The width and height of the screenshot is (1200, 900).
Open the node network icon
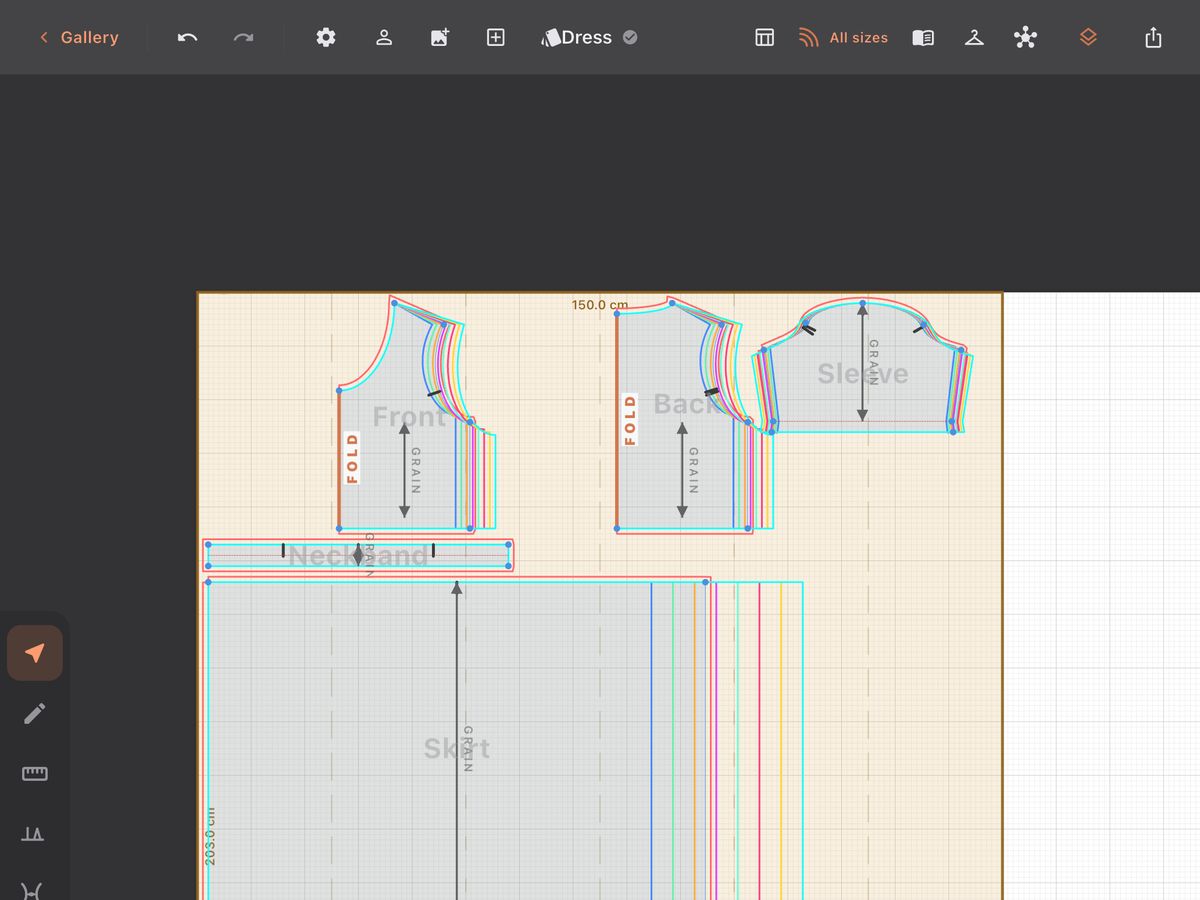click(1025, 37)
